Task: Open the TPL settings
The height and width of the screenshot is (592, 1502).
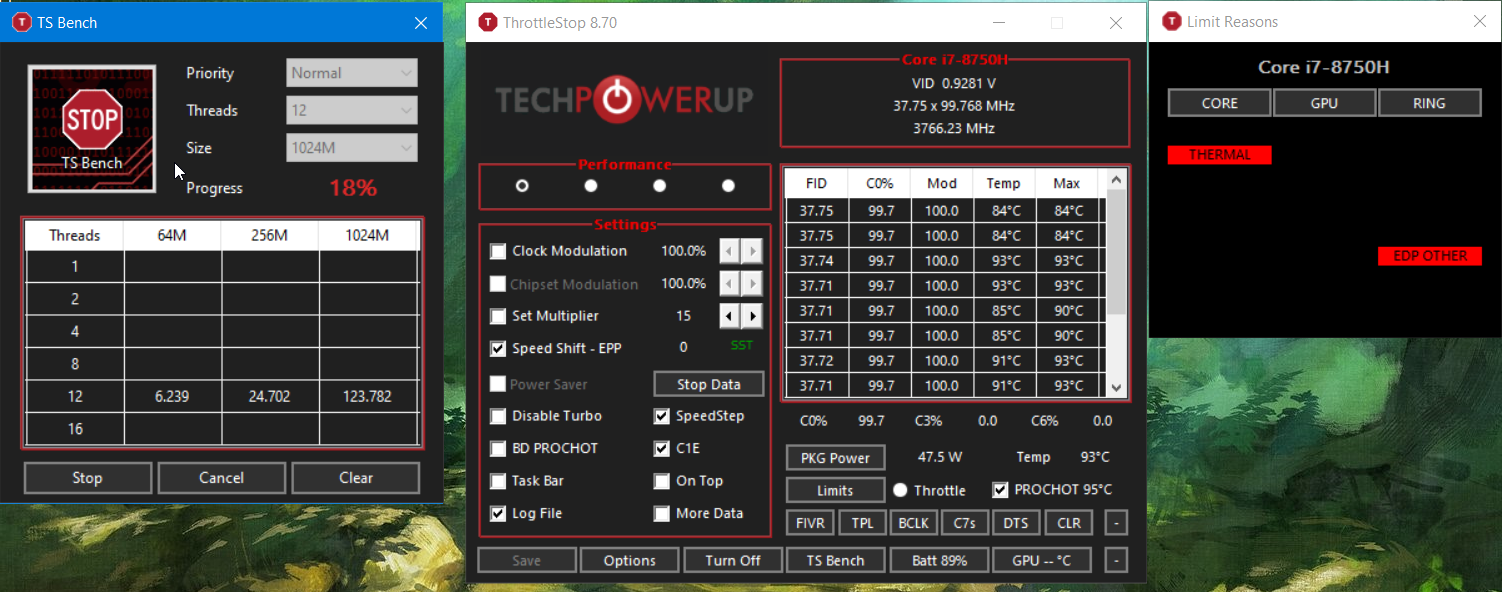Action: coord(862,523)
